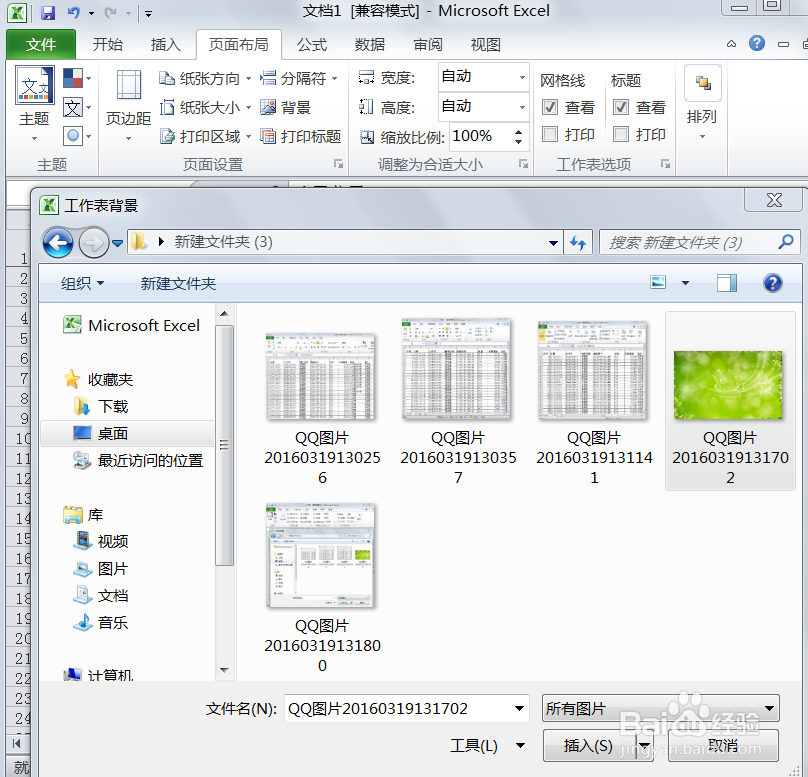Click 新建文件夹 new folder button

click(178, 283)
